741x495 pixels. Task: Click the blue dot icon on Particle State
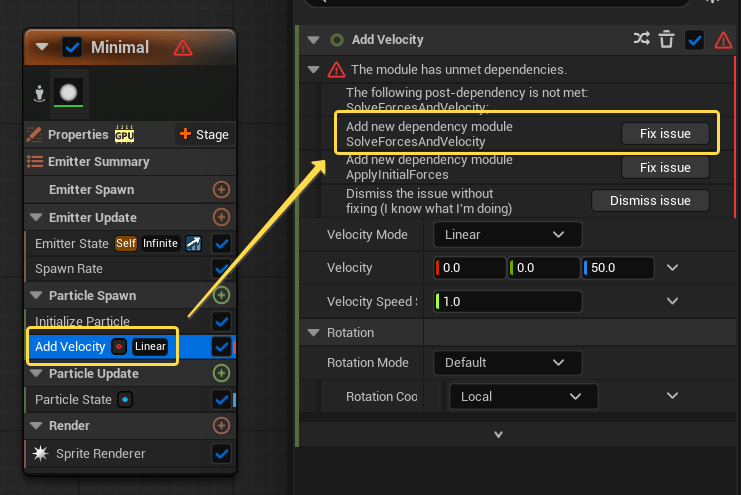pyautogui.click(x=125, y=399)
